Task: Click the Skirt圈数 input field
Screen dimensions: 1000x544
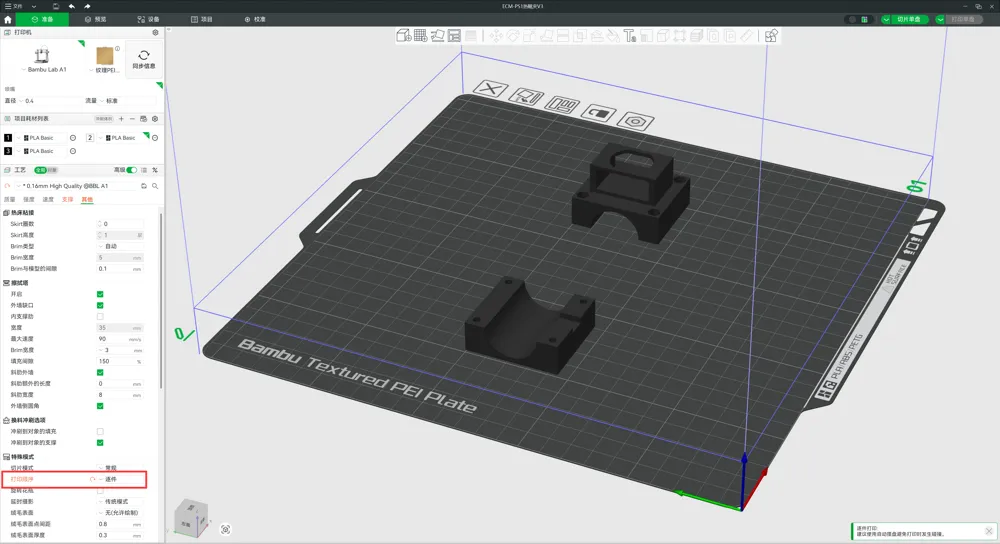Action: click(120, 224)
